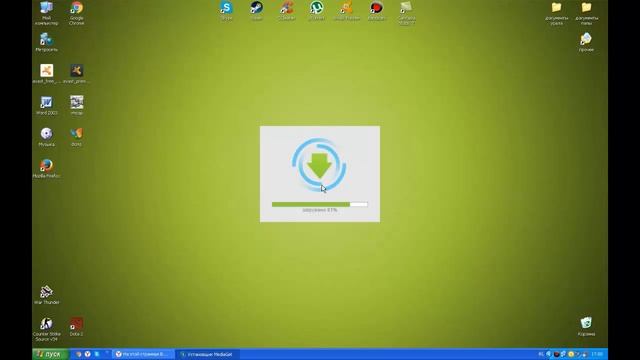The width and height of the screenshot is (640, 360).
Task: Click the system tray clock
Action: [x=597, y=354]
